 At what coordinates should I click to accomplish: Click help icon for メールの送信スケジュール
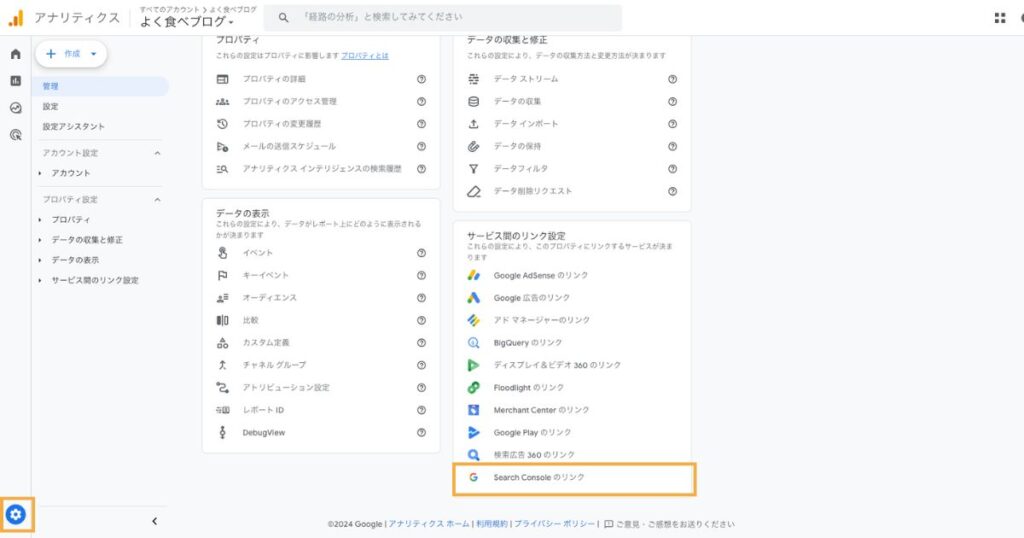[x=421, y=146]
